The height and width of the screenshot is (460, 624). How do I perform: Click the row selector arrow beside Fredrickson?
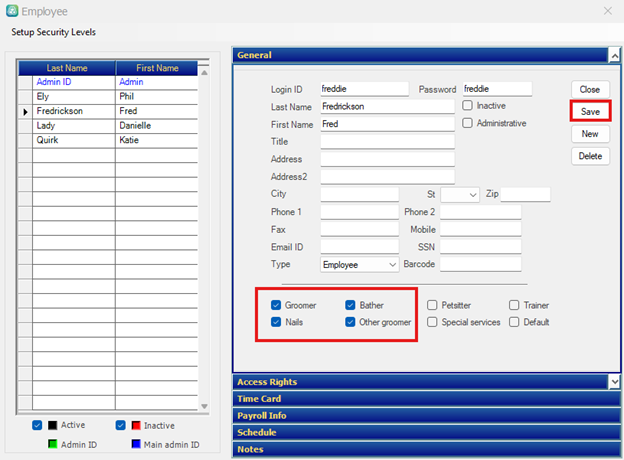click(25, 112)
